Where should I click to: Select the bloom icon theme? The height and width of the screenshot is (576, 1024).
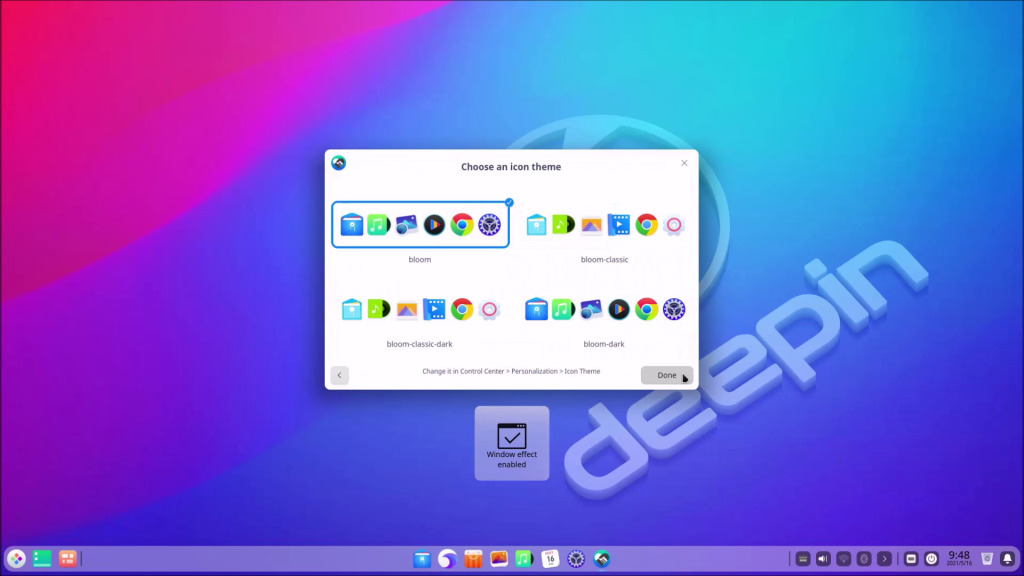(420, 225)
